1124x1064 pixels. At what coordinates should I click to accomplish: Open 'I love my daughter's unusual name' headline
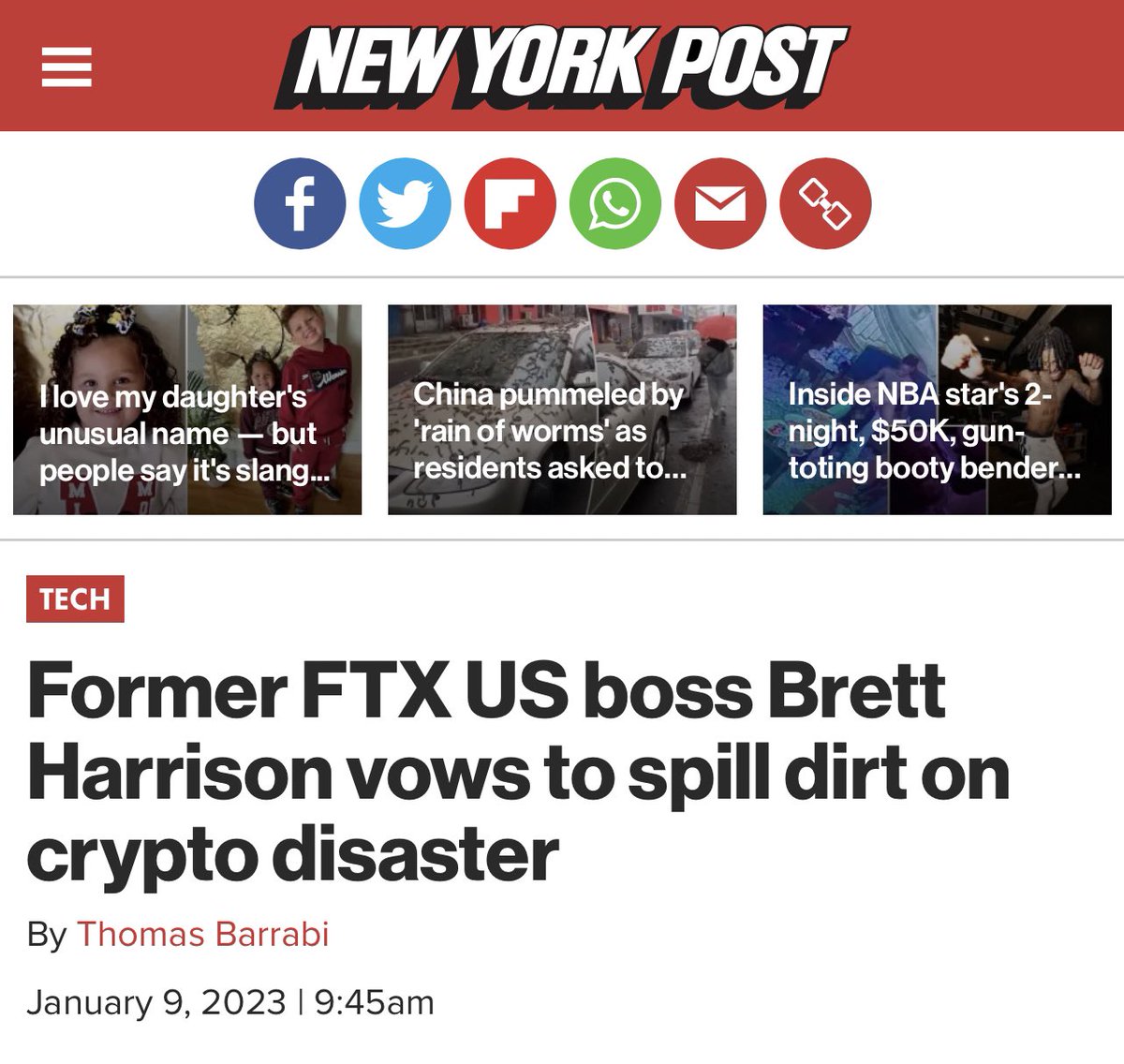[x=178, y=434]
